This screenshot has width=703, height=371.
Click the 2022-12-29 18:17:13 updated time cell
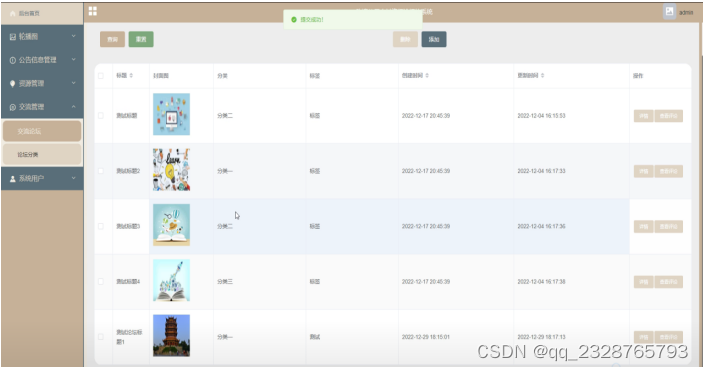point(541,337)
